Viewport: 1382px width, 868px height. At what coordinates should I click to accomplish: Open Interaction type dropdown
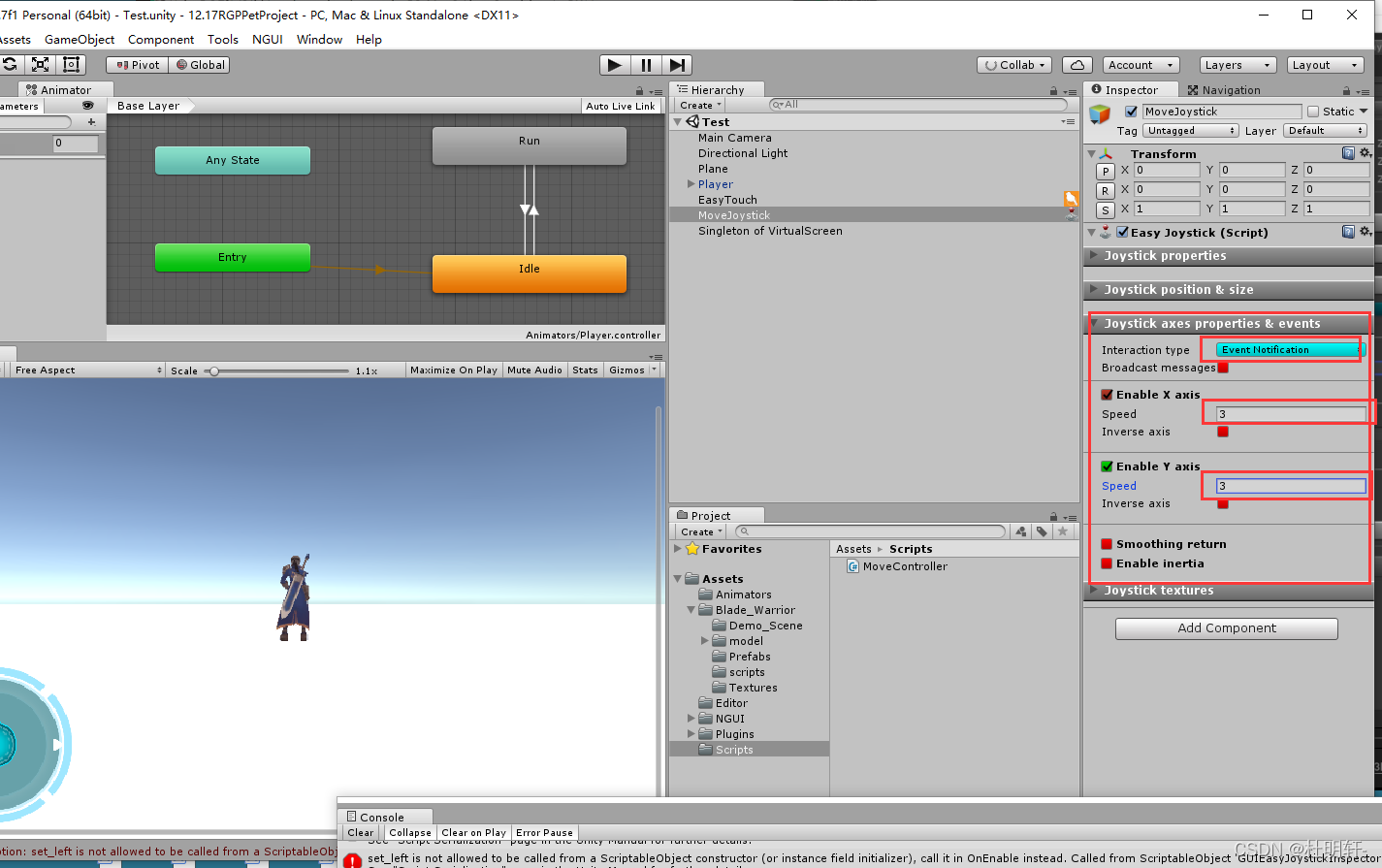pyautogui.click(x=1290, y=350)
